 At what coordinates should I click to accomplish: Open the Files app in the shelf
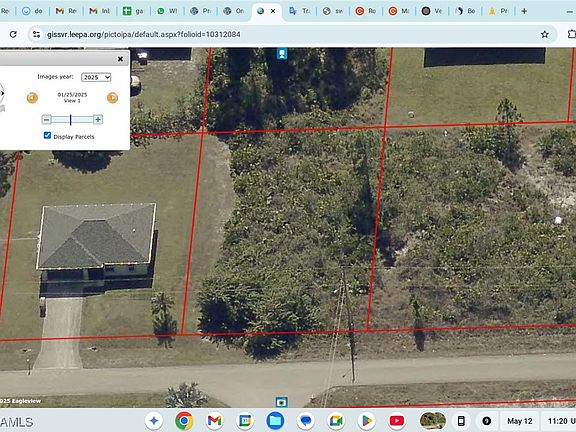(x=275, y=421)
